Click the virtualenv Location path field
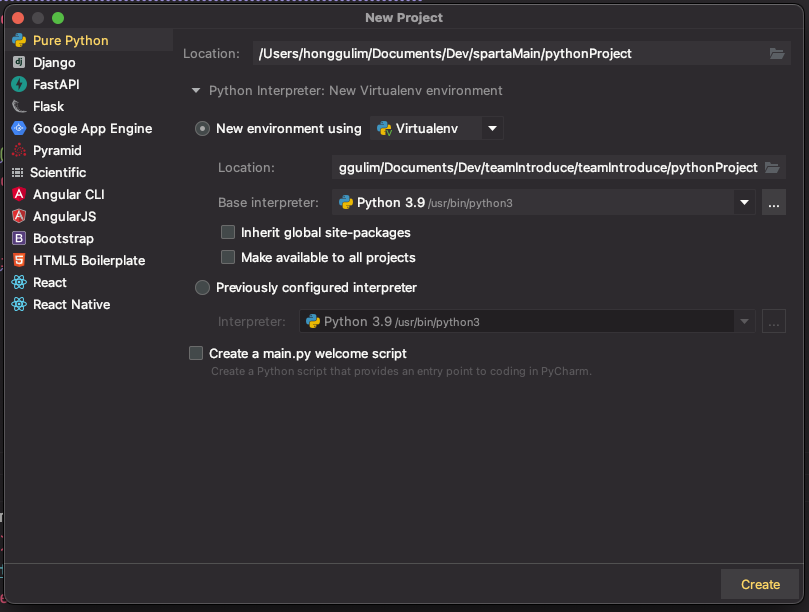The width and height of the screenshot is (809, 612). [558, 167]
